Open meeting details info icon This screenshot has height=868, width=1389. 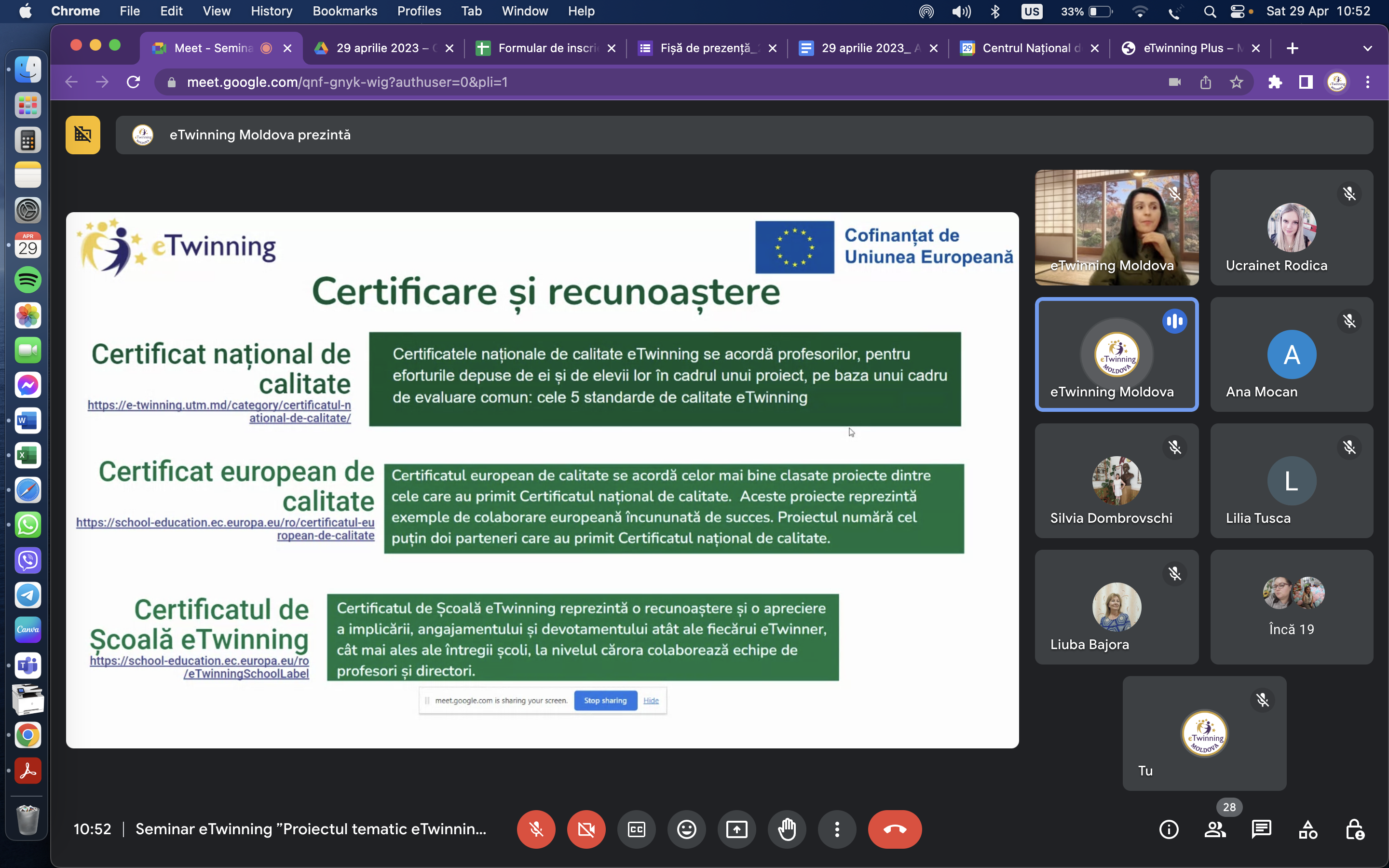click(x=1169, y=829)
